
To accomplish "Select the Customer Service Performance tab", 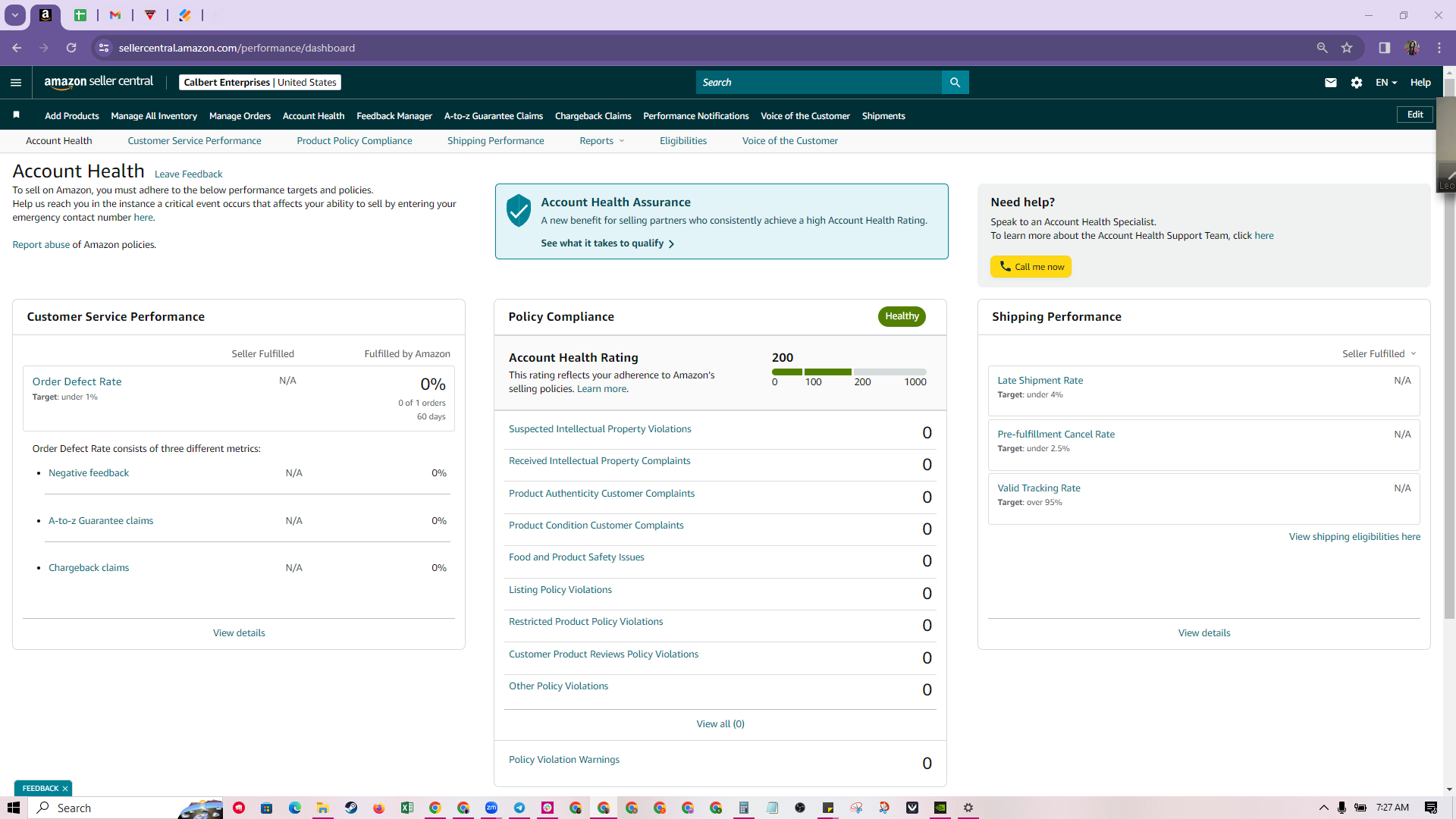I will click(x=194, y=141).
